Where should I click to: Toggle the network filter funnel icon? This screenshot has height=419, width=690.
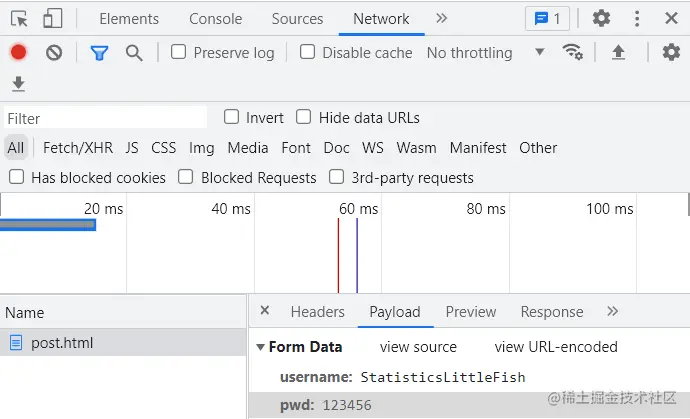(x=99, y=53)
